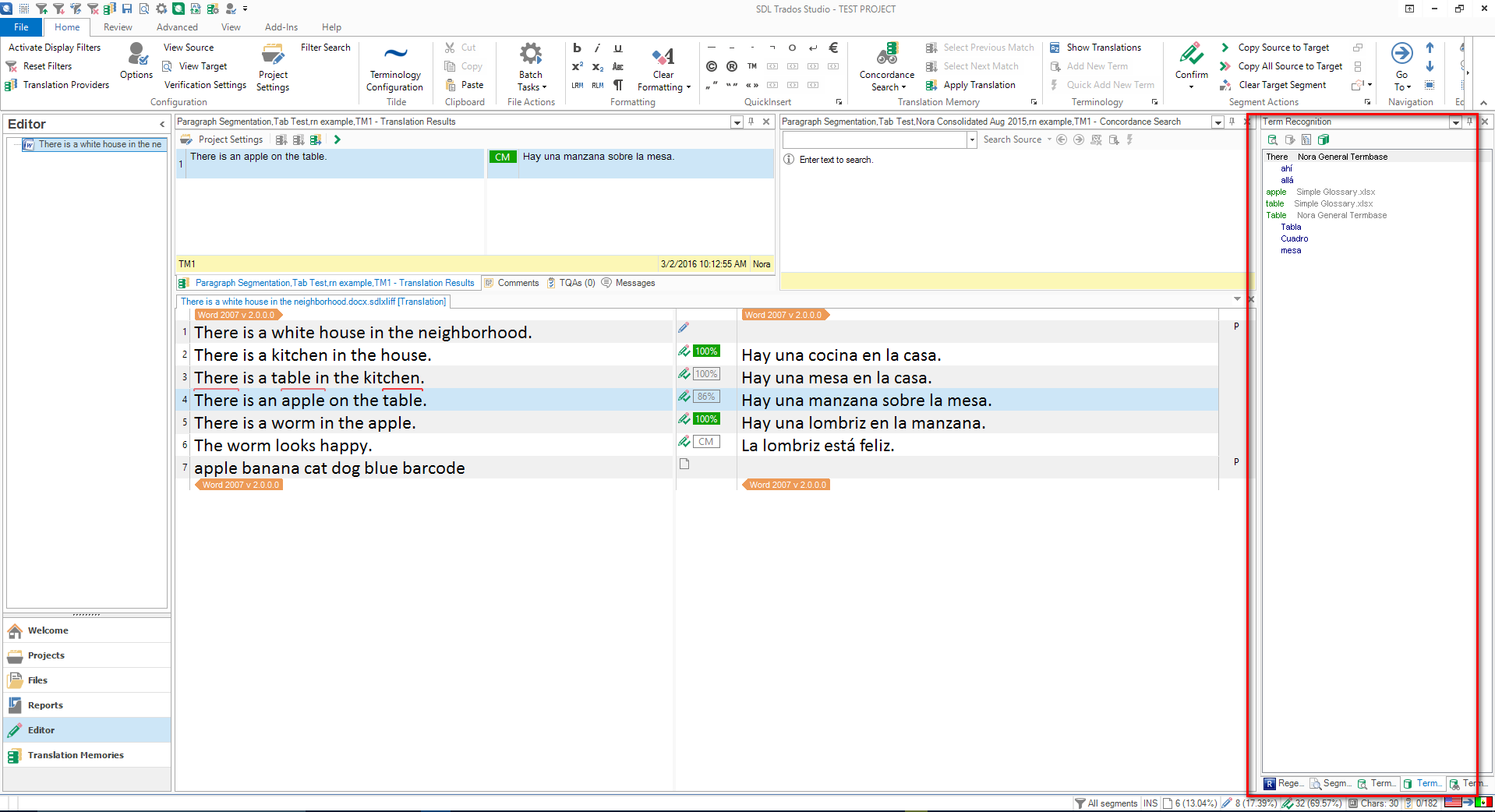Open Concordance Search binoculars icon
The height and width of the screenshot is (812, 1495).
point(887,54)
